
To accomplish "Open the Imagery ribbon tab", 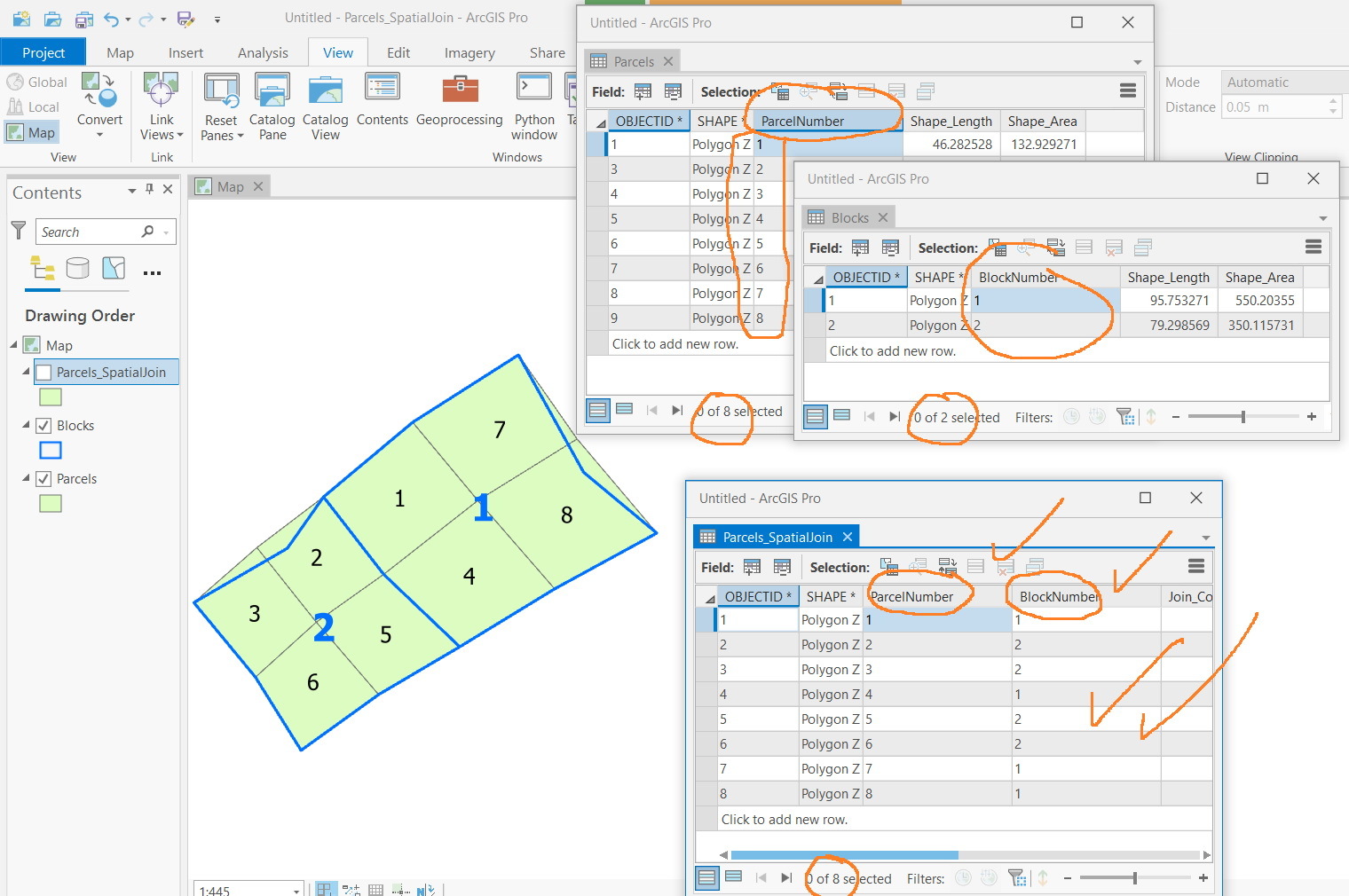I will click(469, 52).
